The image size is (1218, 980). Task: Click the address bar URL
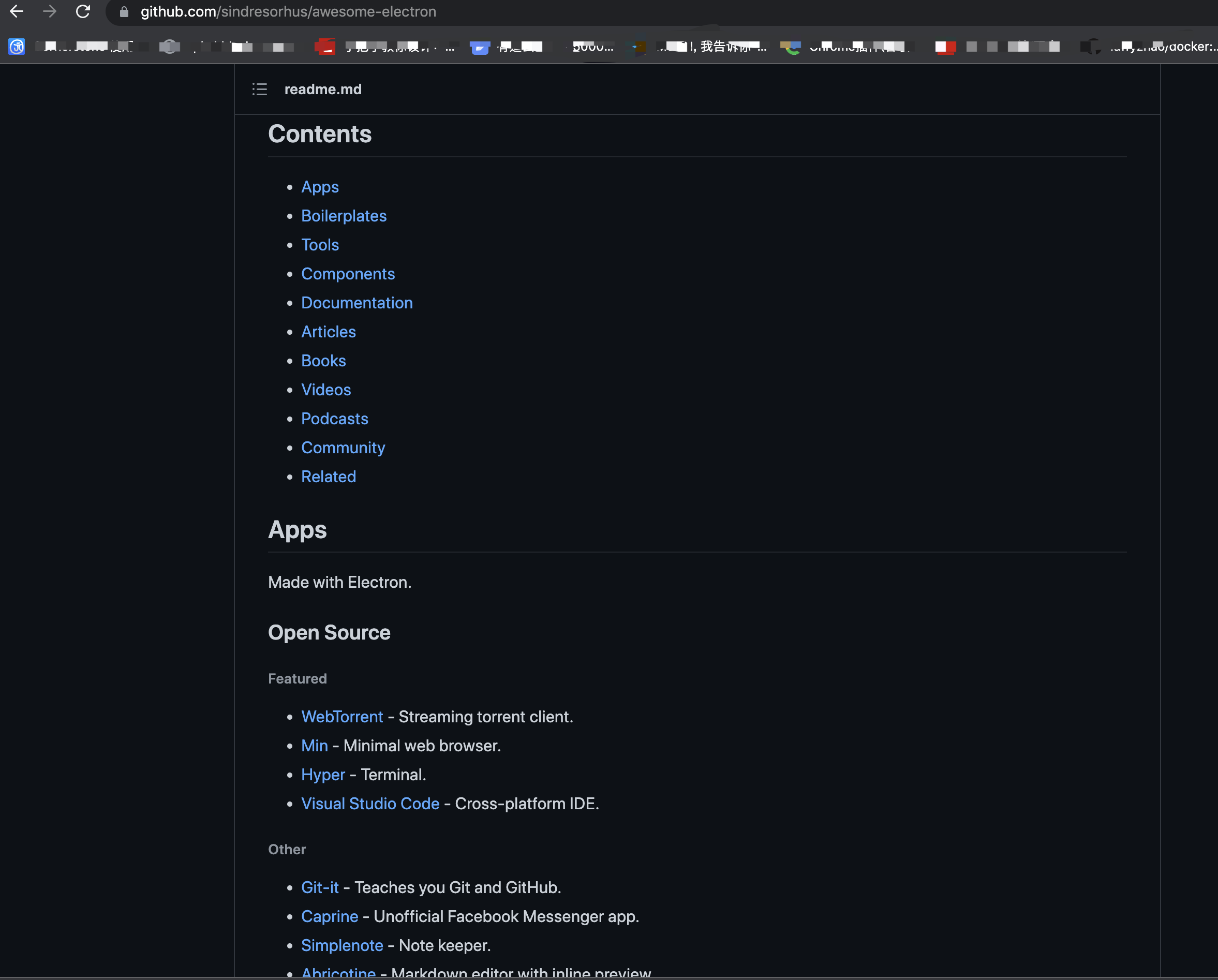click(288, 12)
